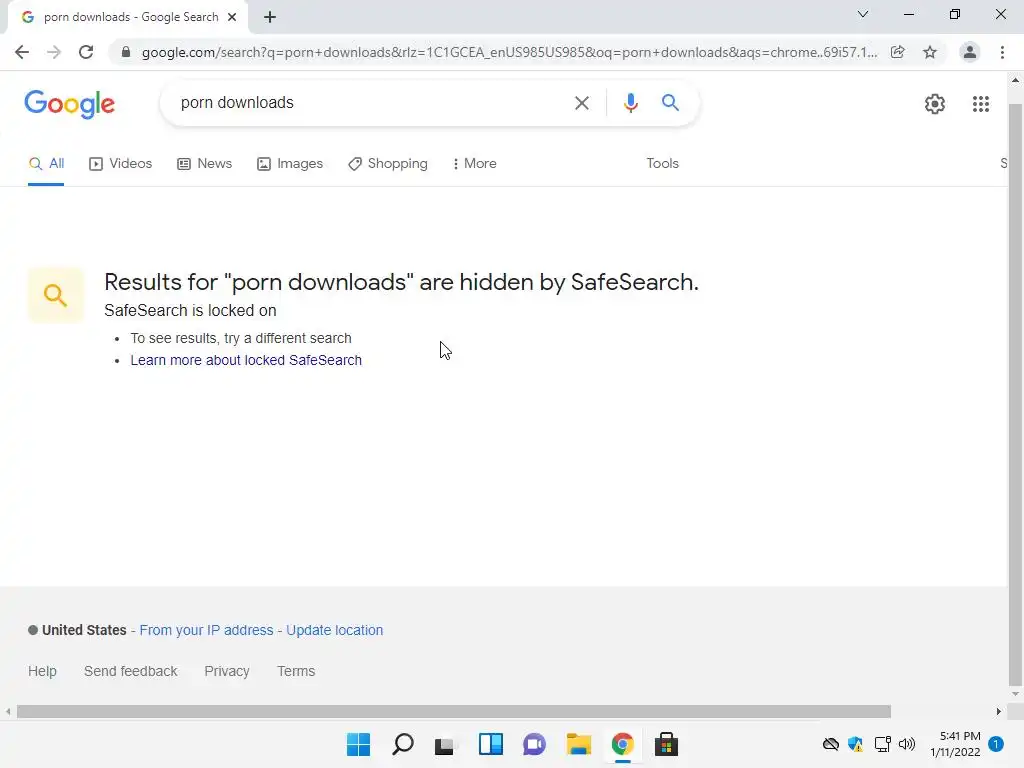Click the Update location link
Viewport: 1024px width, 768px height.
[334, 630]
